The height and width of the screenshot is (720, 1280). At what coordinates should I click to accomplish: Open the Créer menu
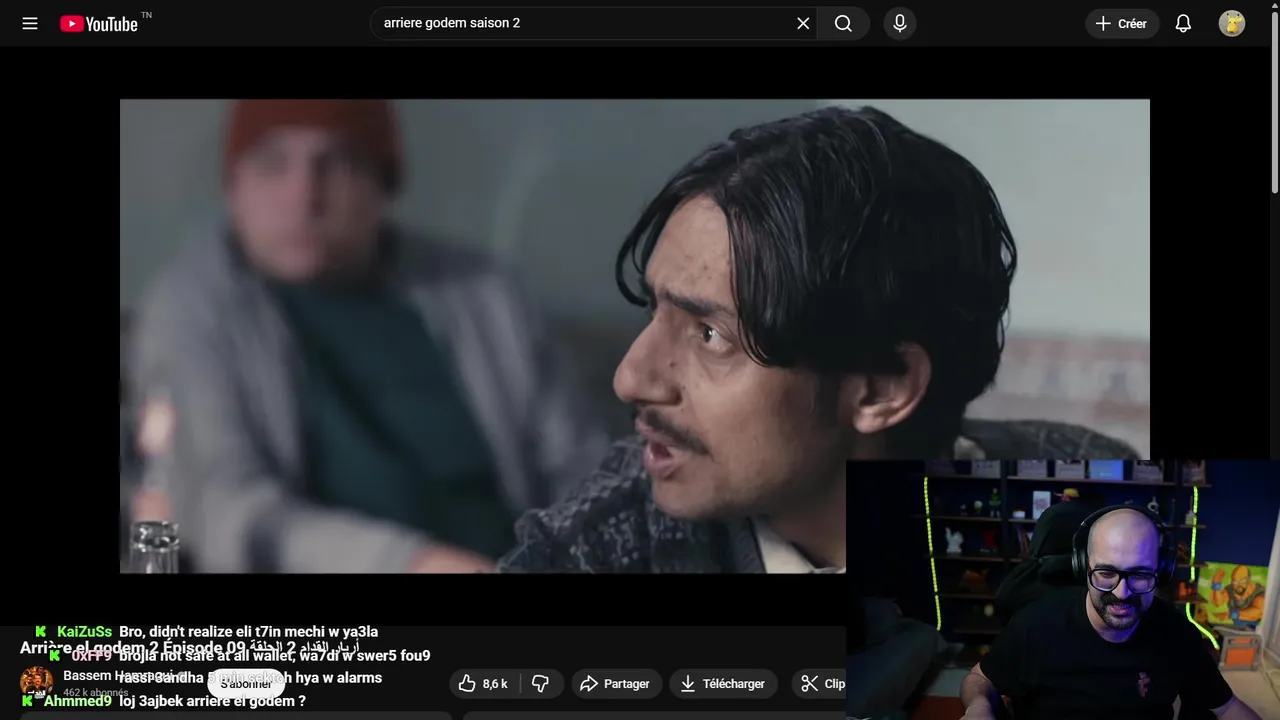click(x=1122, y=23)
